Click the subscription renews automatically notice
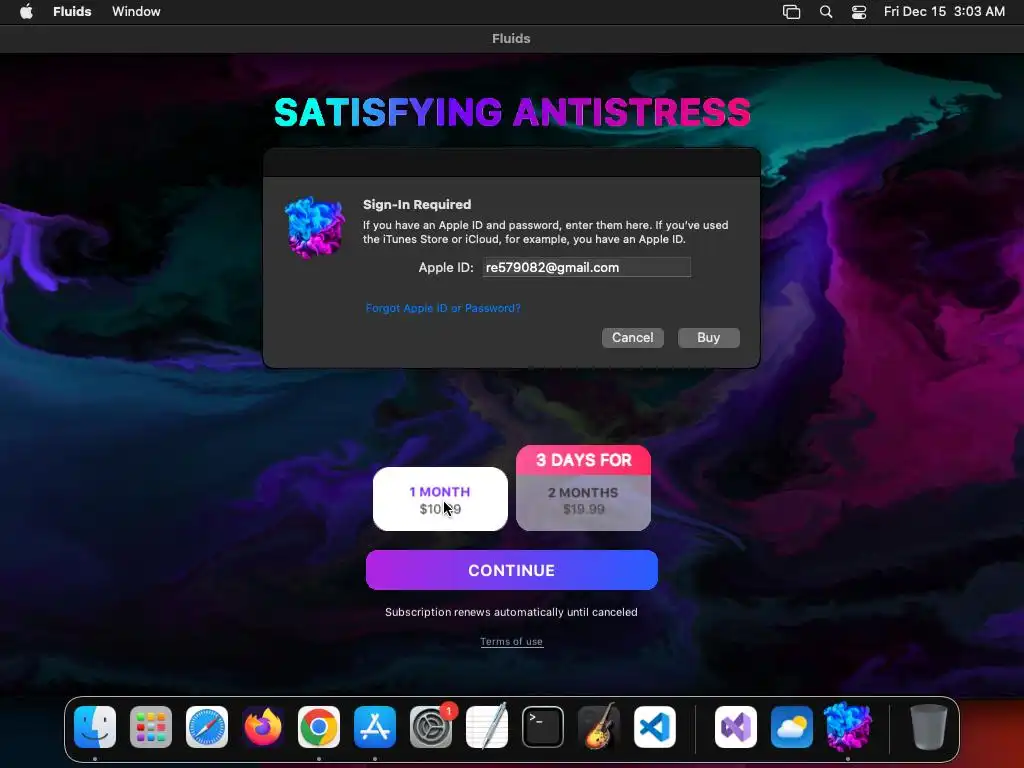This screenshot has height=768, width=1024. pos(511,612)
